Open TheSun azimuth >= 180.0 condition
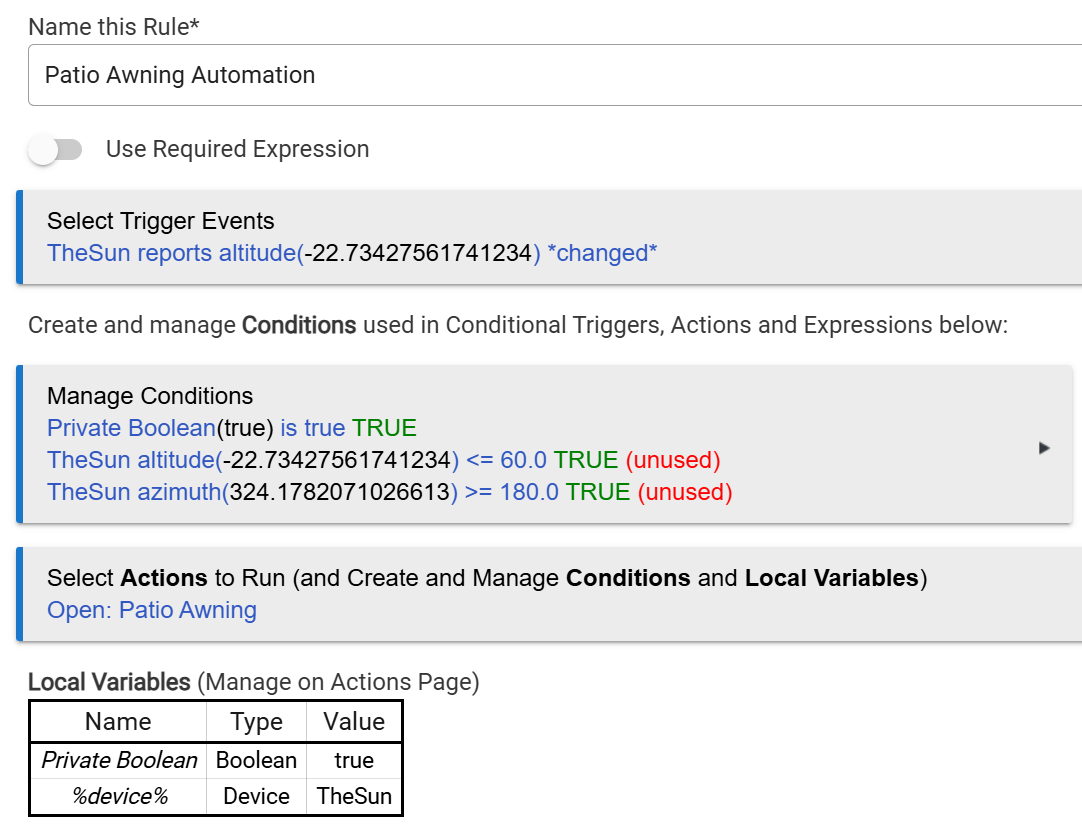The image size is (1082, 832). (x=390, y=492)
